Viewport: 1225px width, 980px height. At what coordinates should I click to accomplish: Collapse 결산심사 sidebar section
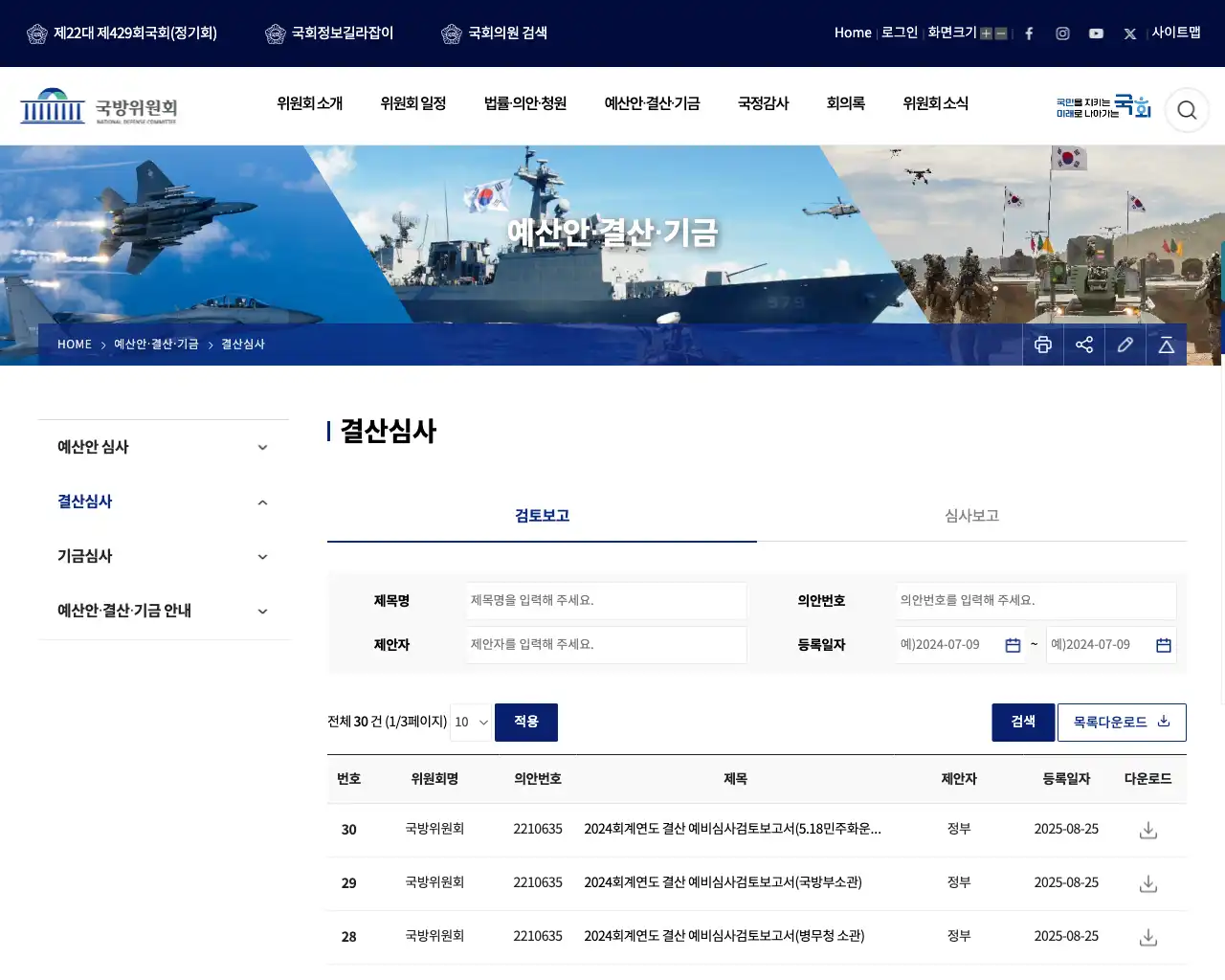tap(164, 501)
